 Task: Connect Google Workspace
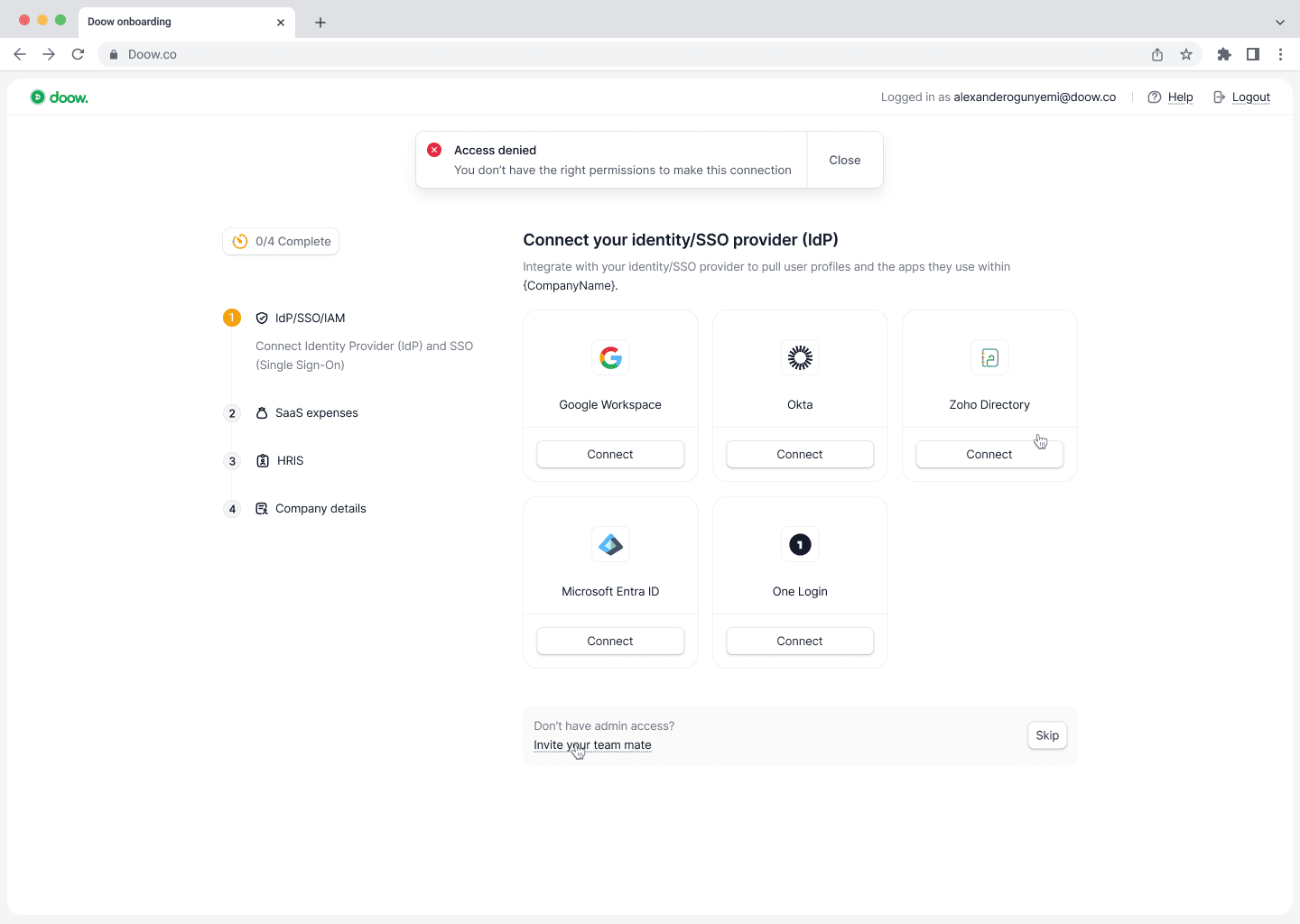[x=610, y=454]
